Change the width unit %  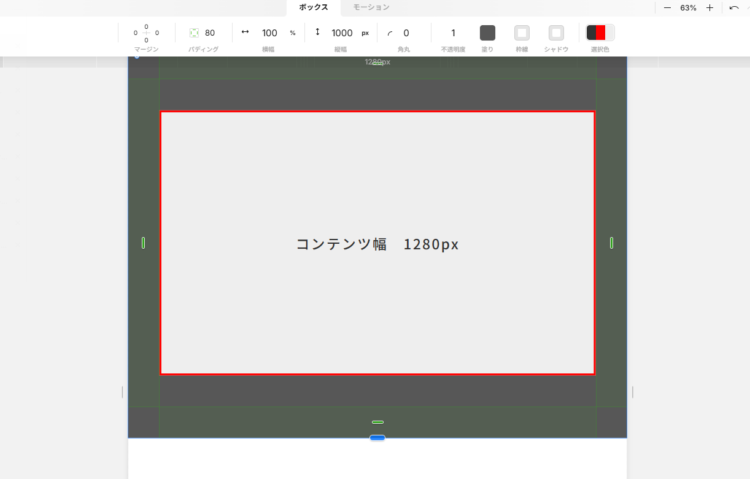click(292, 33)
